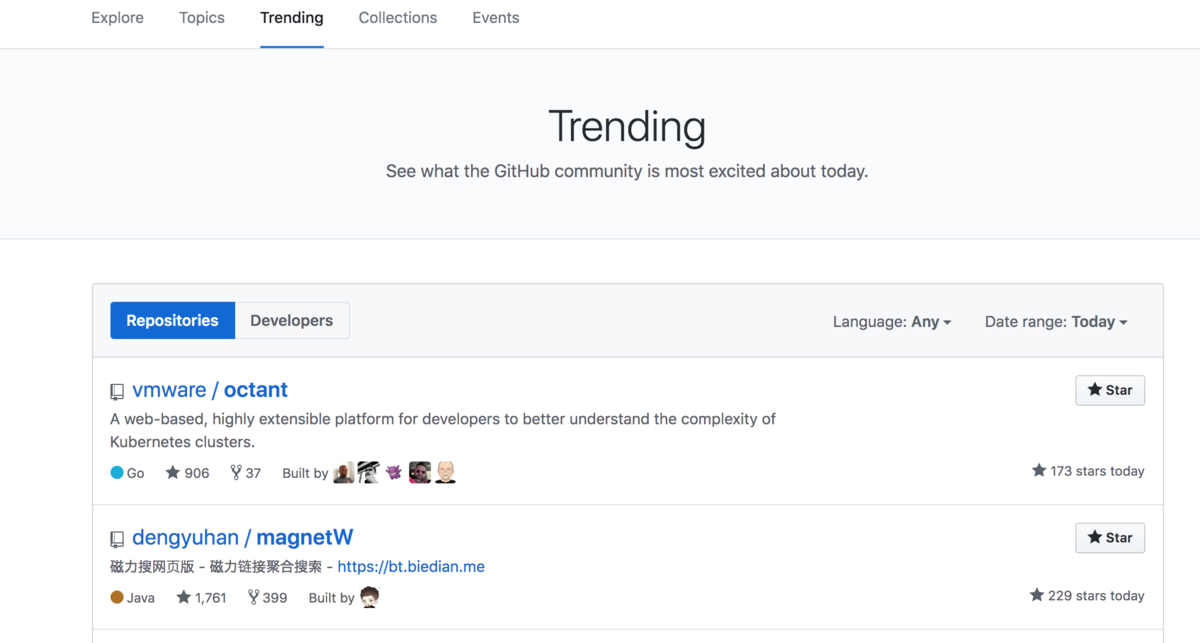Click "See what the GitHub community" subtitle

(627, 171)
